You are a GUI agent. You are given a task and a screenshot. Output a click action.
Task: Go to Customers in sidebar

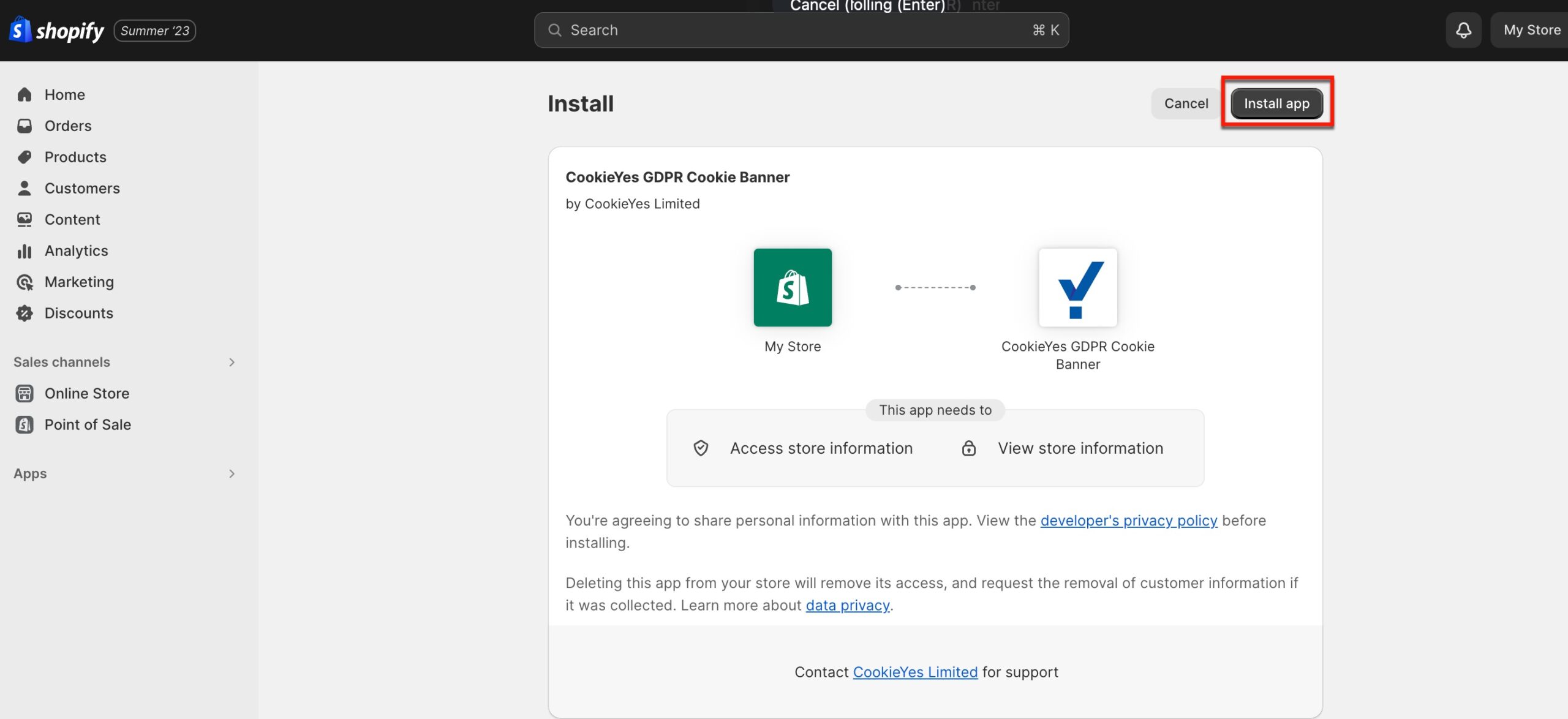tap(82, 188)
